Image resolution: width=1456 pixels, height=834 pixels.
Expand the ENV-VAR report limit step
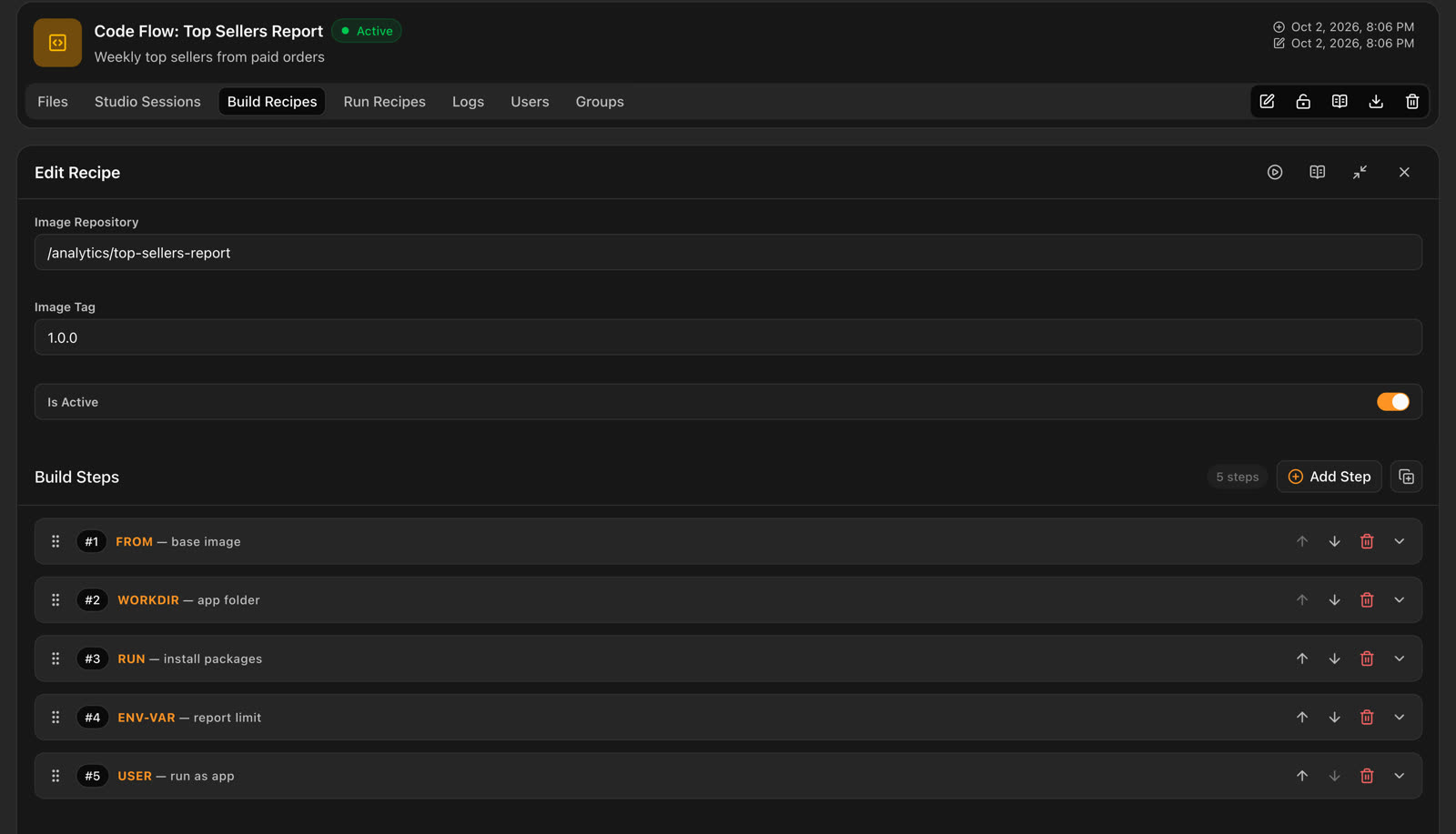(x=1400, y=718)
